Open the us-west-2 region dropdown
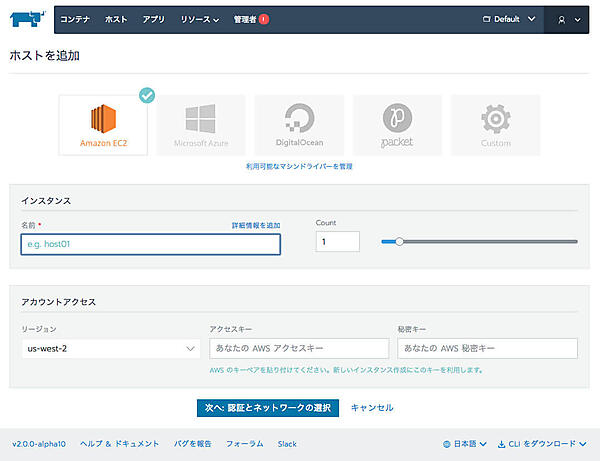Viewport: 600px width, 461px height. (x=110, y=348)
